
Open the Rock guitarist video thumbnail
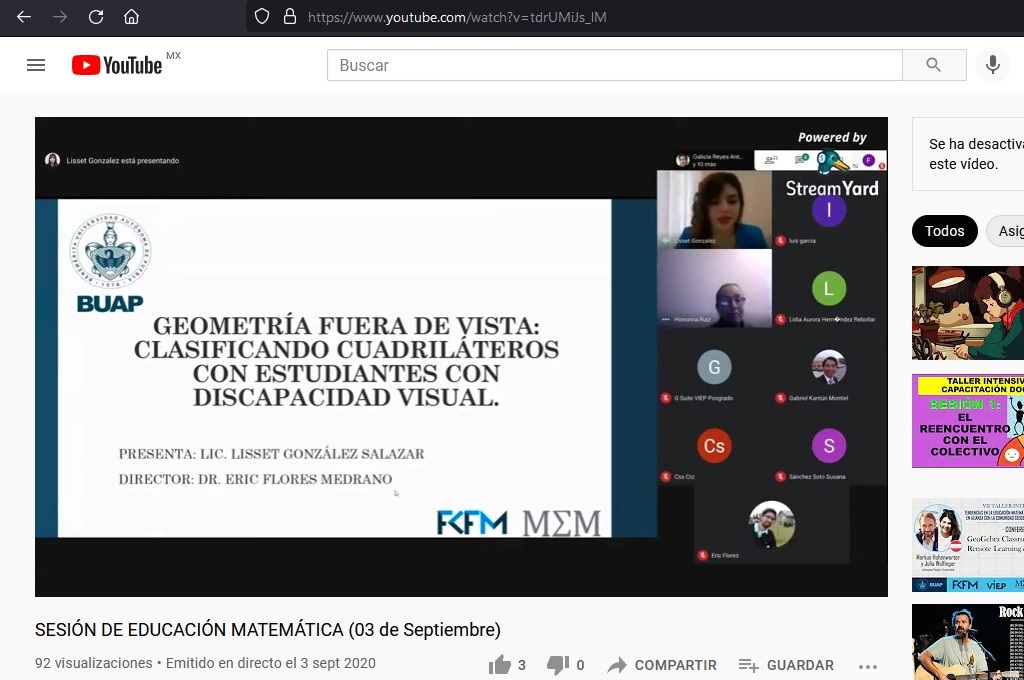[x=968, y=642]
